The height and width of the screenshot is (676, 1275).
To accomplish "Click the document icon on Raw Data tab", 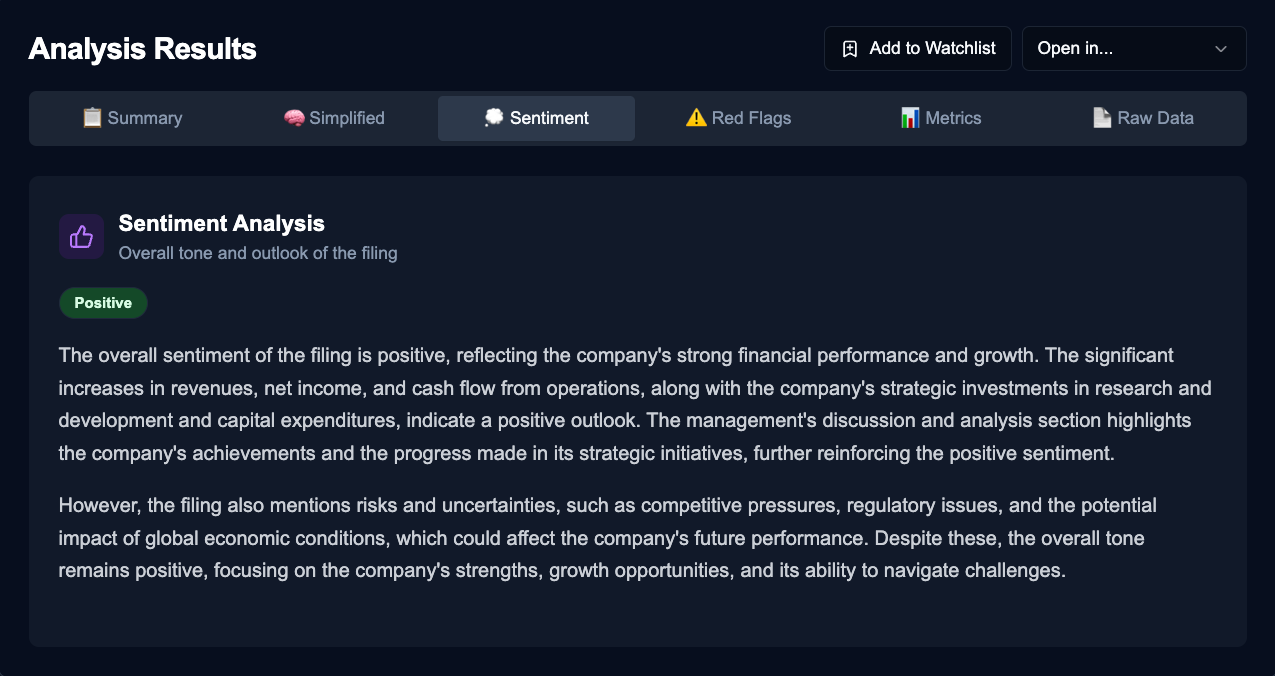I will coord(1102,117).
